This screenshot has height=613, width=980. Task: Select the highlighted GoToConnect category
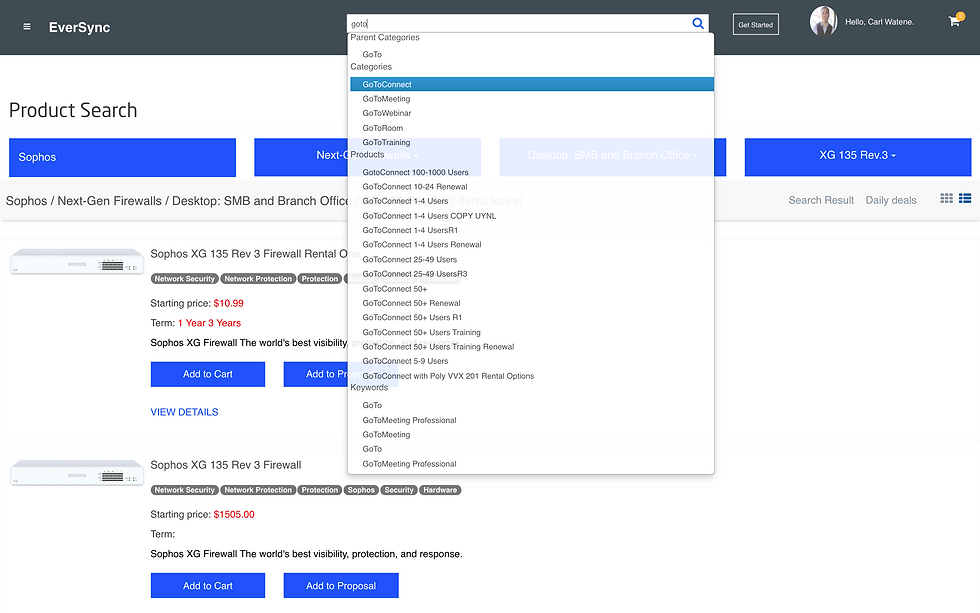point(532,84)
